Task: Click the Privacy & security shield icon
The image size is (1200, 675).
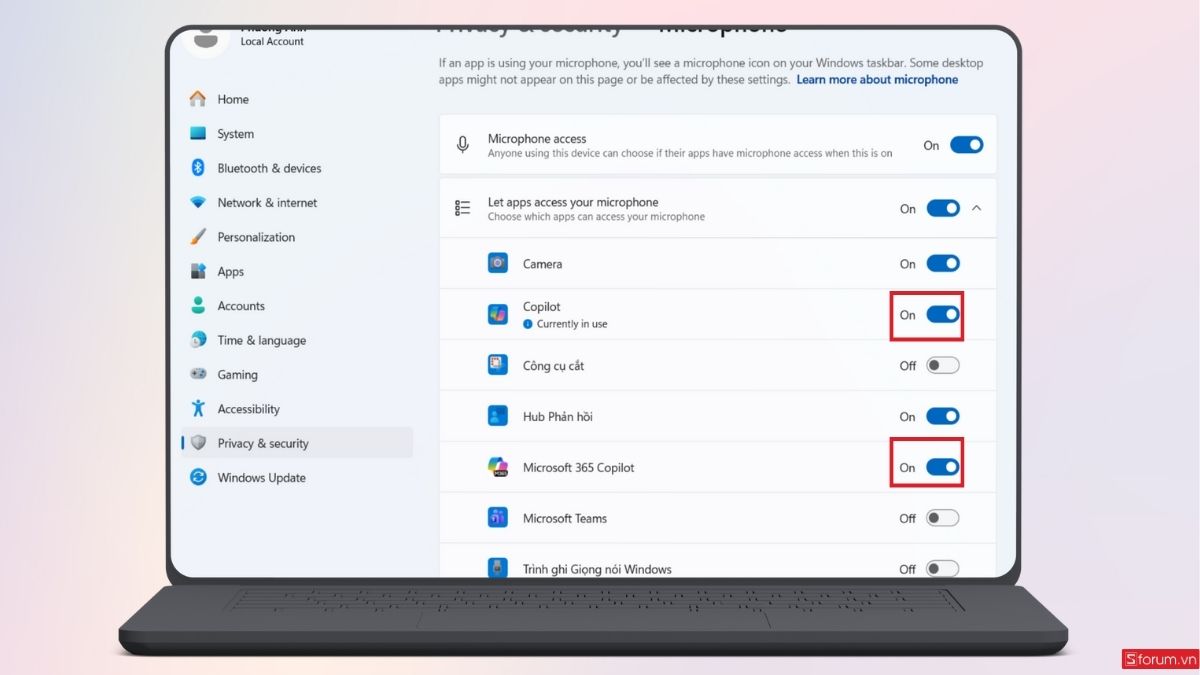Action: [x=198, y=443]
